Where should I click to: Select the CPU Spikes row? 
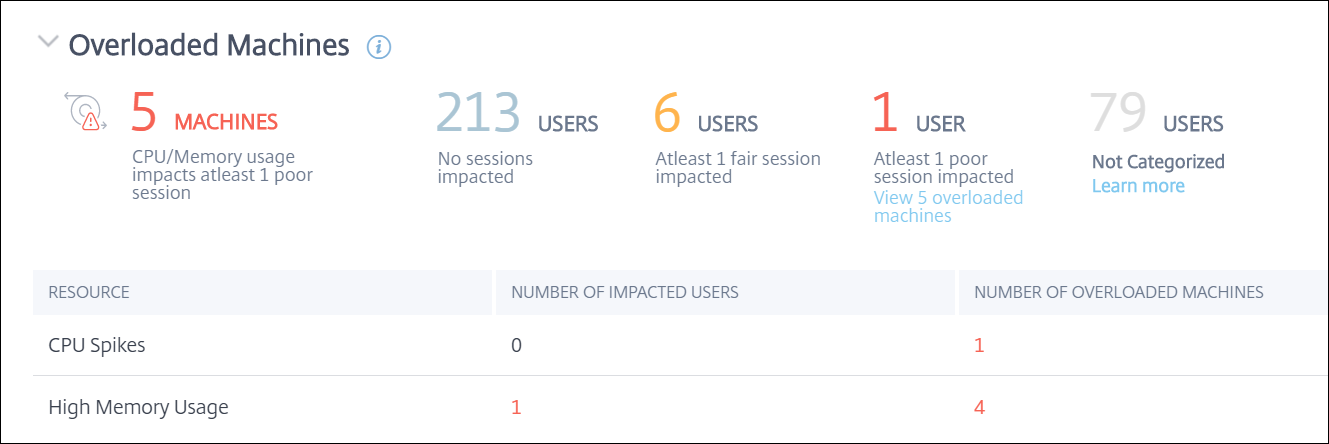pyautogui.click(x=97, y=346)
